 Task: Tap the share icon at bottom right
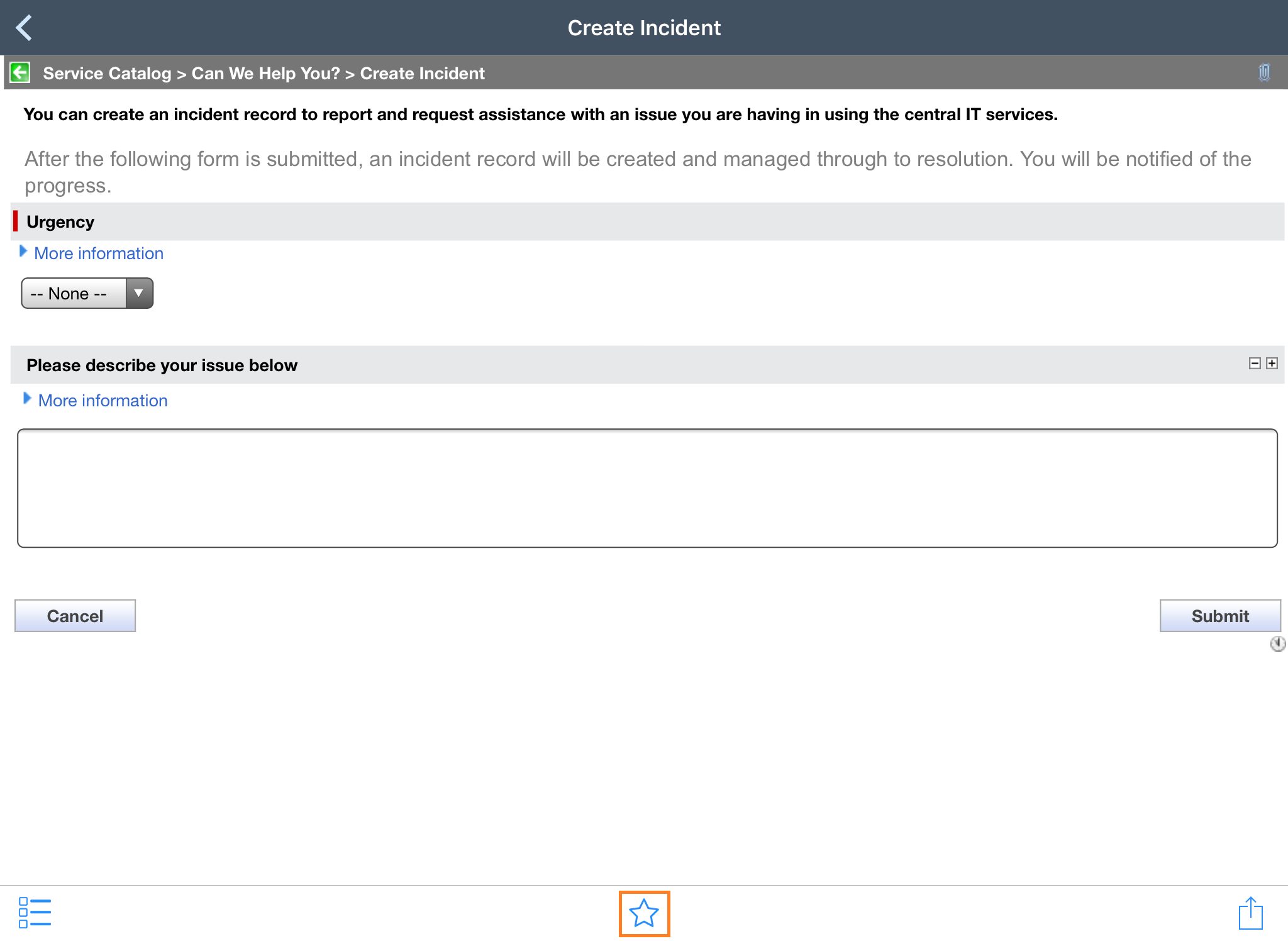tap(1252, 913)
